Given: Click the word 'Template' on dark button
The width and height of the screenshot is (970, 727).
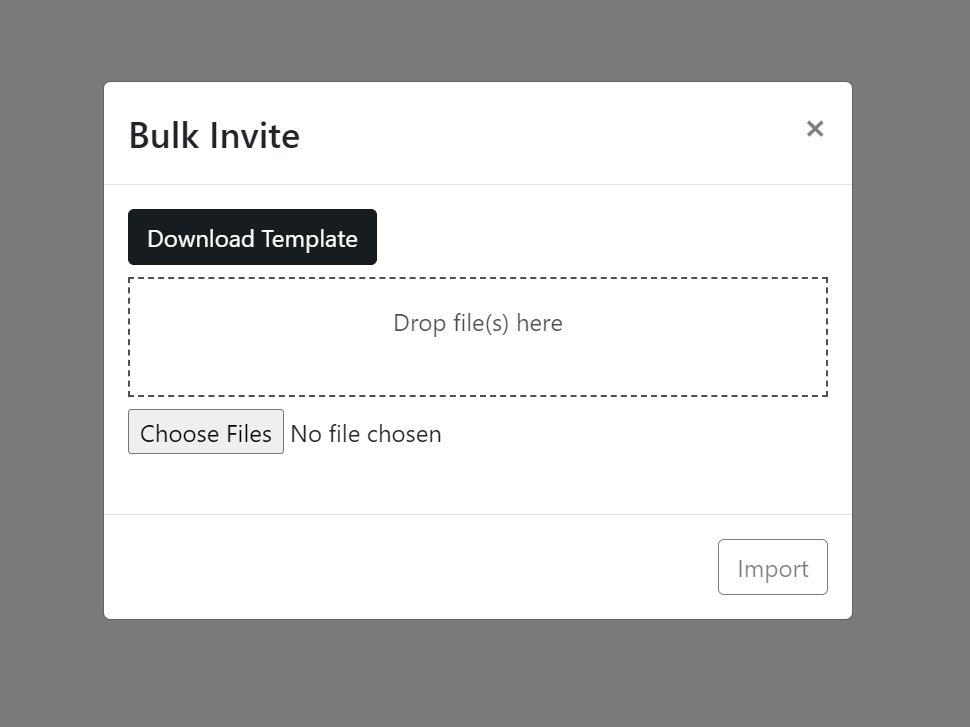Looking at the screenshot, I should [309, 239].
